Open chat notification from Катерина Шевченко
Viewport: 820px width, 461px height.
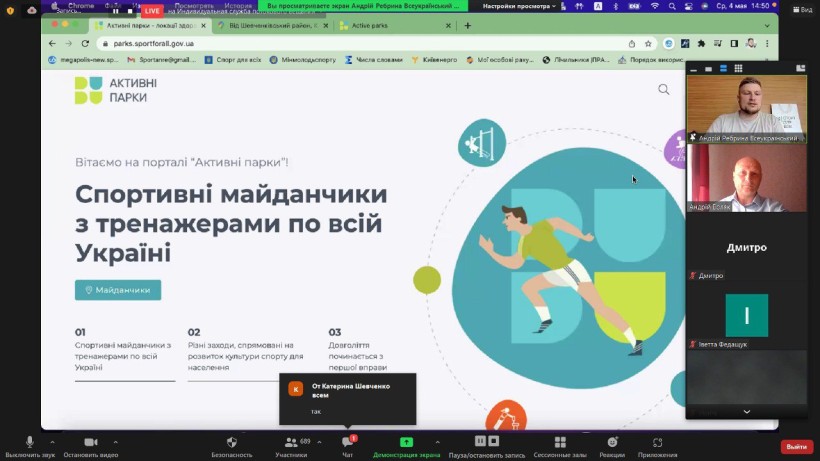click(347, 399)
